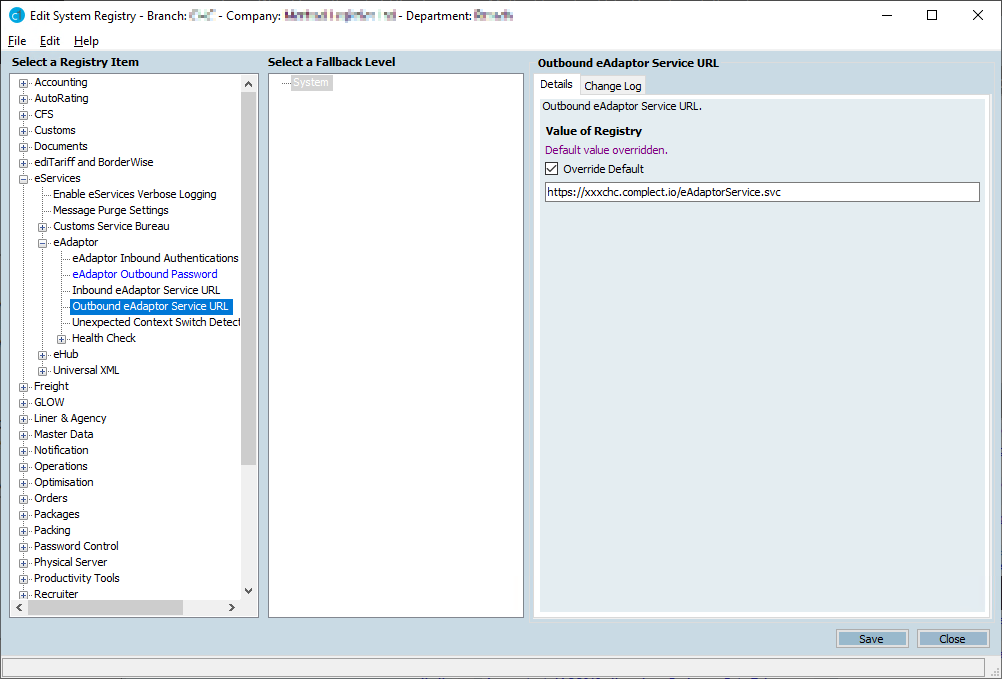Click the Save button
The image size is (1002, 679).
(871, 638)
